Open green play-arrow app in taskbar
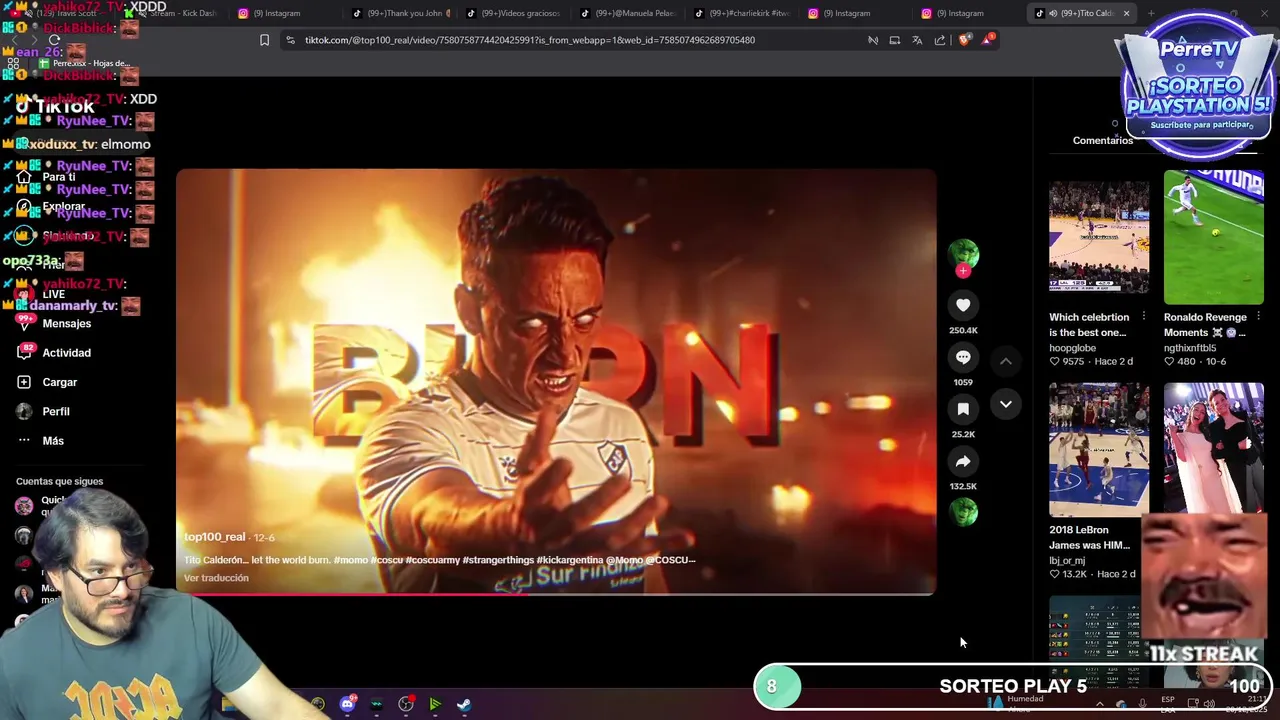Screen dimensions: 1280x720 (x=435, y=704)
